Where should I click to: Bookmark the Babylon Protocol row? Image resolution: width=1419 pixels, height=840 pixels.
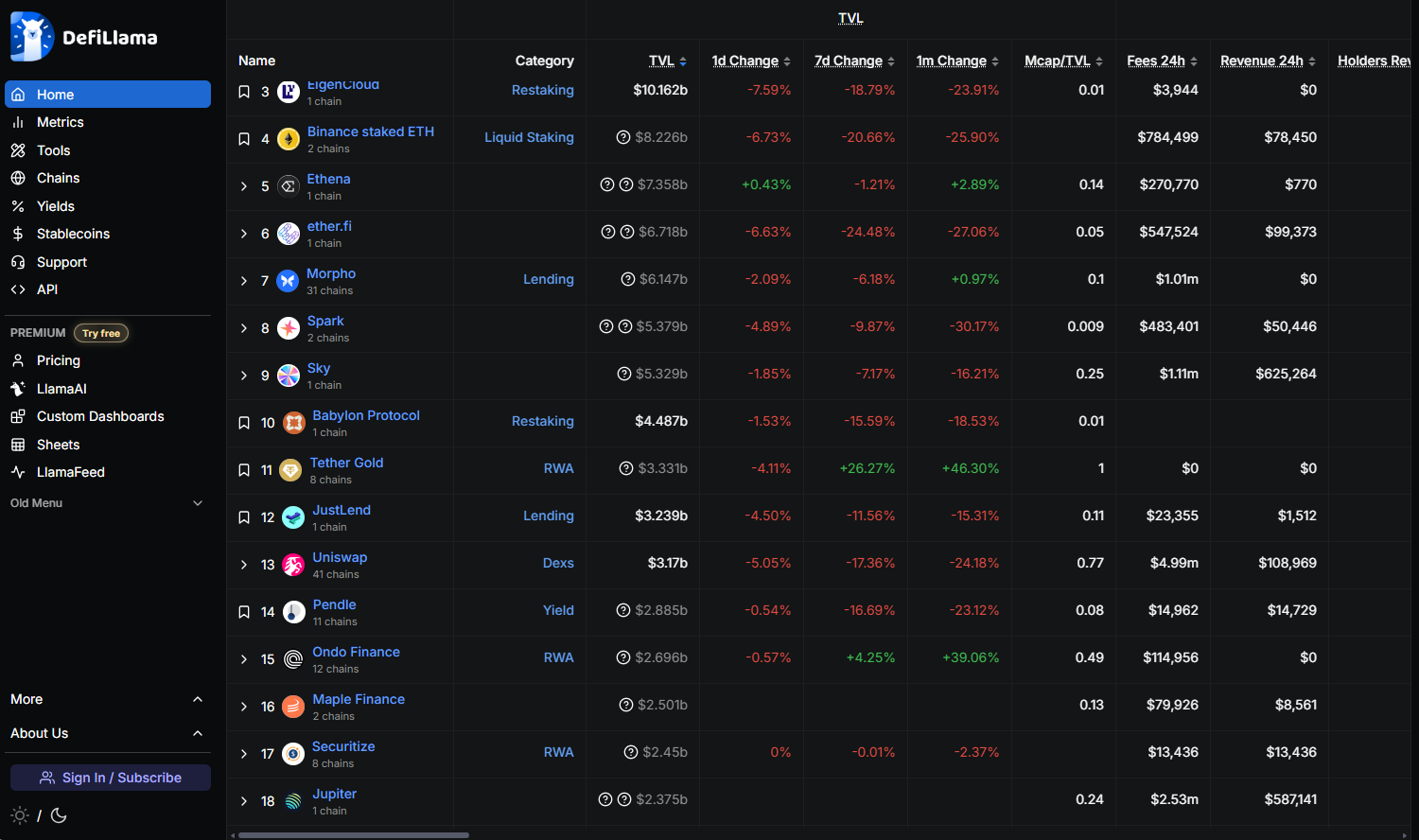tap(244, 423)
